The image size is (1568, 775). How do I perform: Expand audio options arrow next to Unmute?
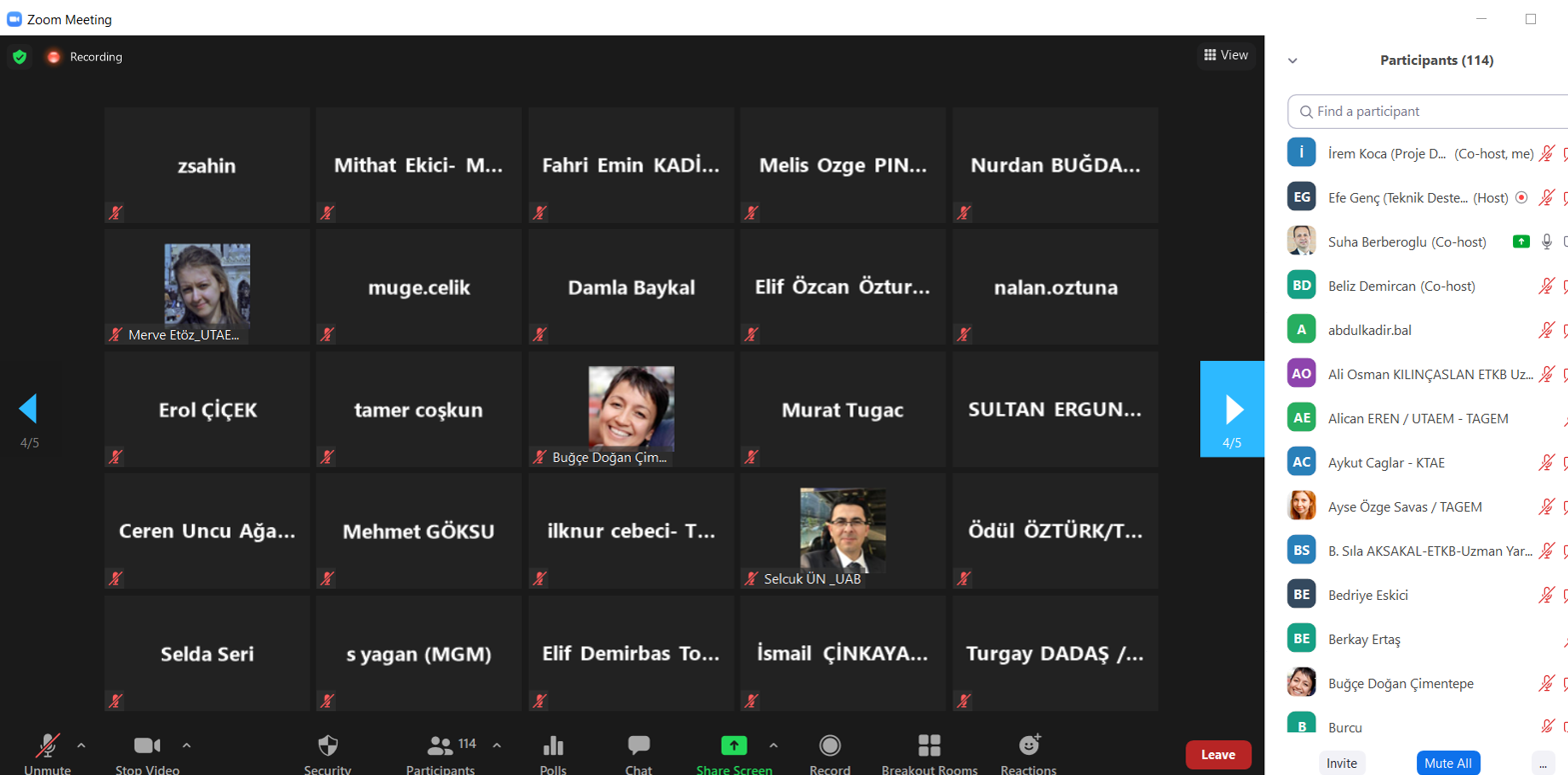pos(82,745)
